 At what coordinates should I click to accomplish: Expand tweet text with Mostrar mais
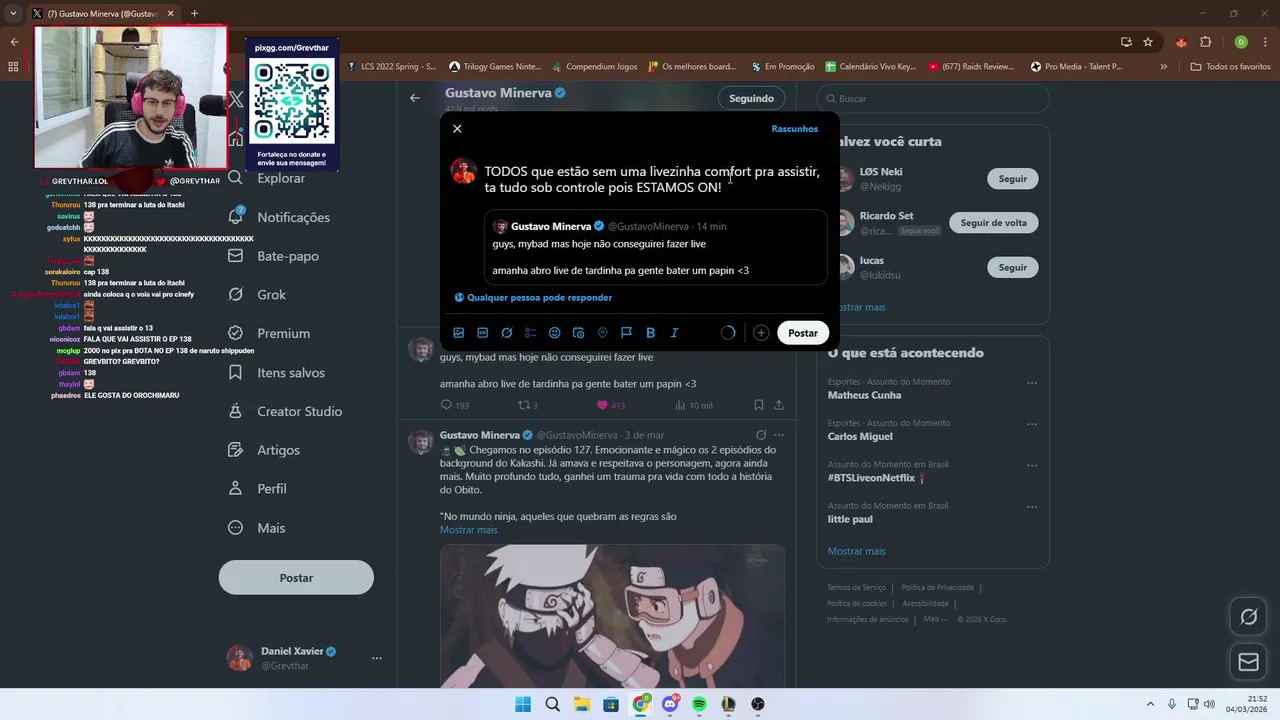click(468, 530)
